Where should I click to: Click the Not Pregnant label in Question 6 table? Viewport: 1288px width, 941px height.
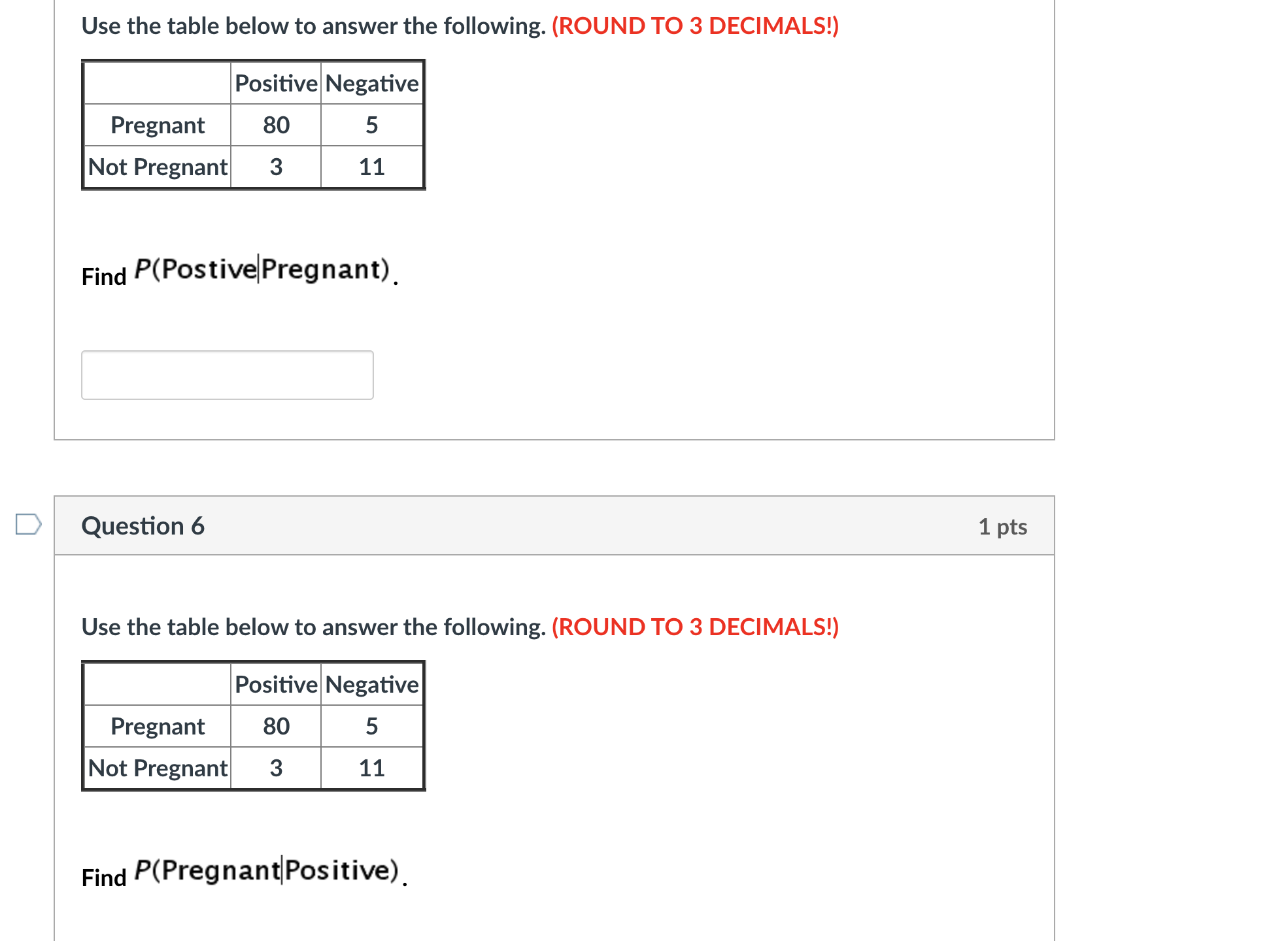click(158, 768)
